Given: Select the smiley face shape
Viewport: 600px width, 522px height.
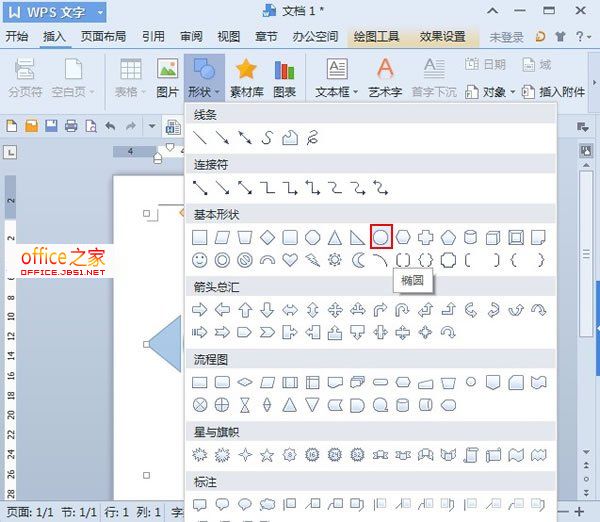Looking at the screenshot, I should pos(200,260).
